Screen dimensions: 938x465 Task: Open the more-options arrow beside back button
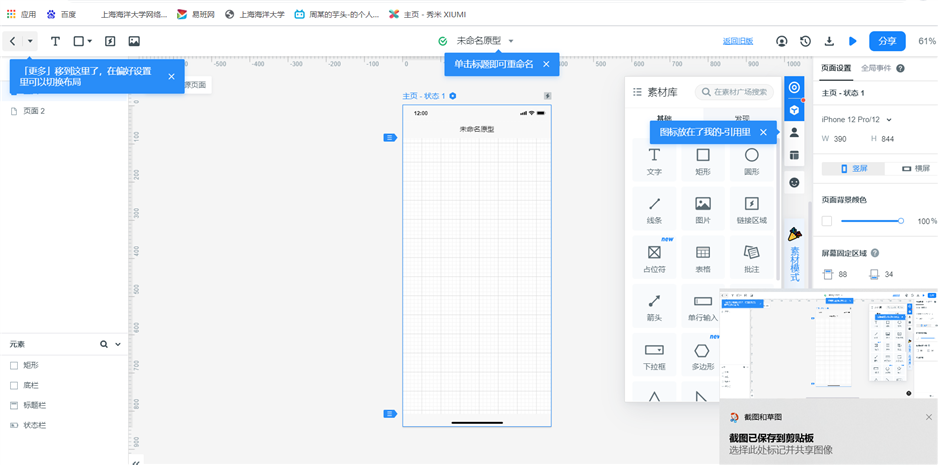point(30,41)
